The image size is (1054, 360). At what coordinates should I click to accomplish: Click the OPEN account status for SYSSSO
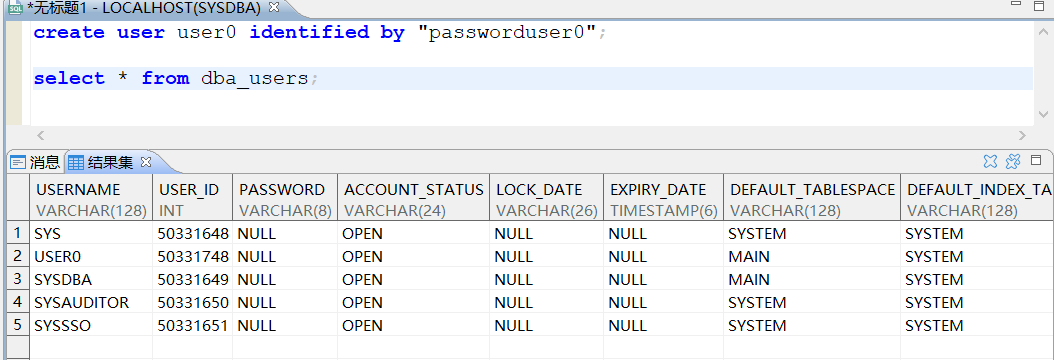413,325
